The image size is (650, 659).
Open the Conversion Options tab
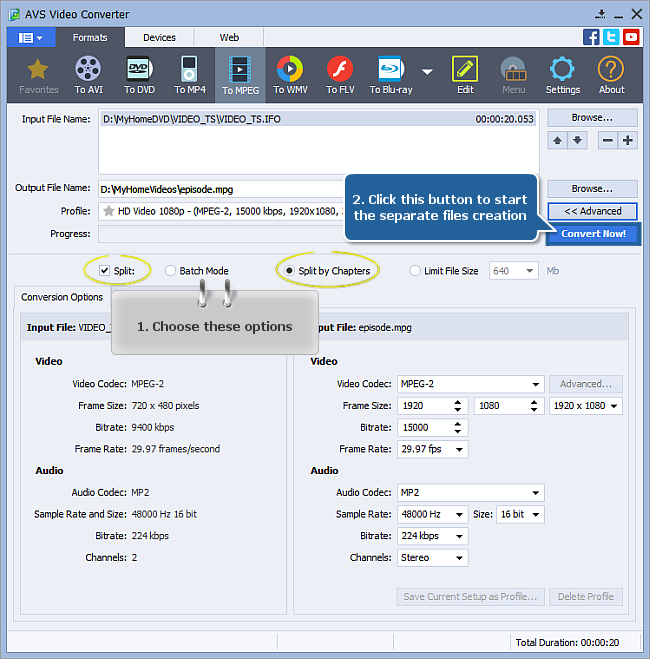(62, 297)
